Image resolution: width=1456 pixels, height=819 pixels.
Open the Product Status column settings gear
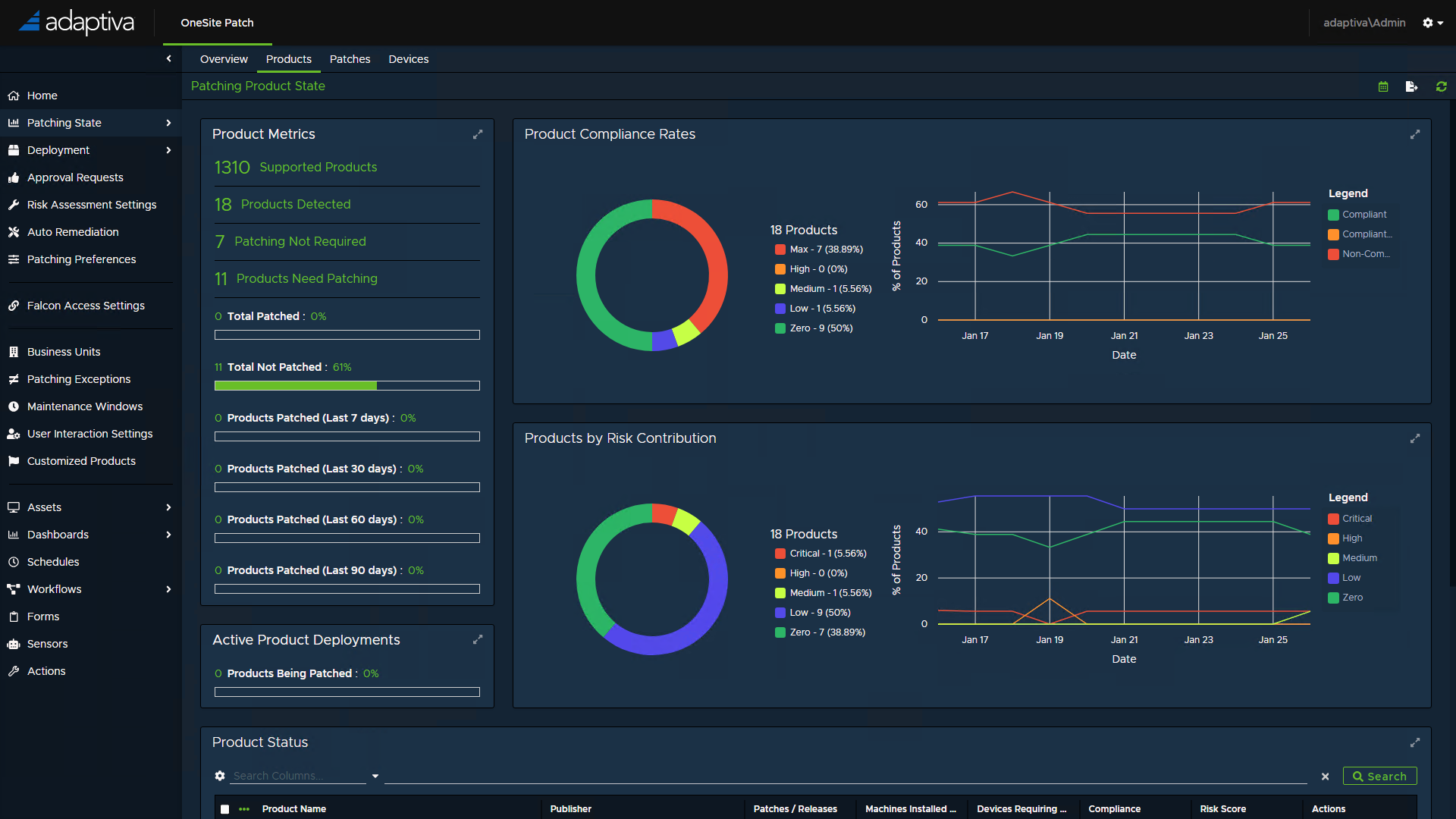coord(220,776)
